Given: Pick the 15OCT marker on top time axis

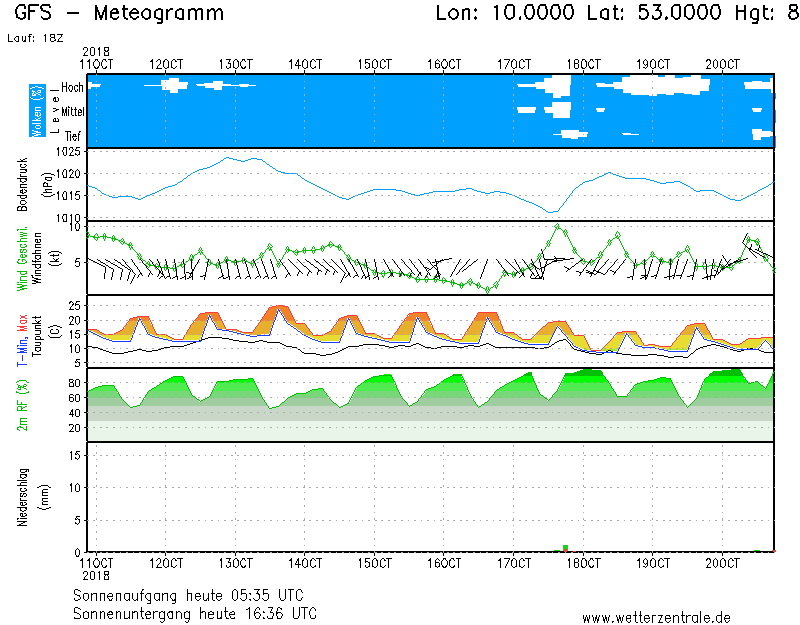Looking at the screenshot, I should click(374, 64).
